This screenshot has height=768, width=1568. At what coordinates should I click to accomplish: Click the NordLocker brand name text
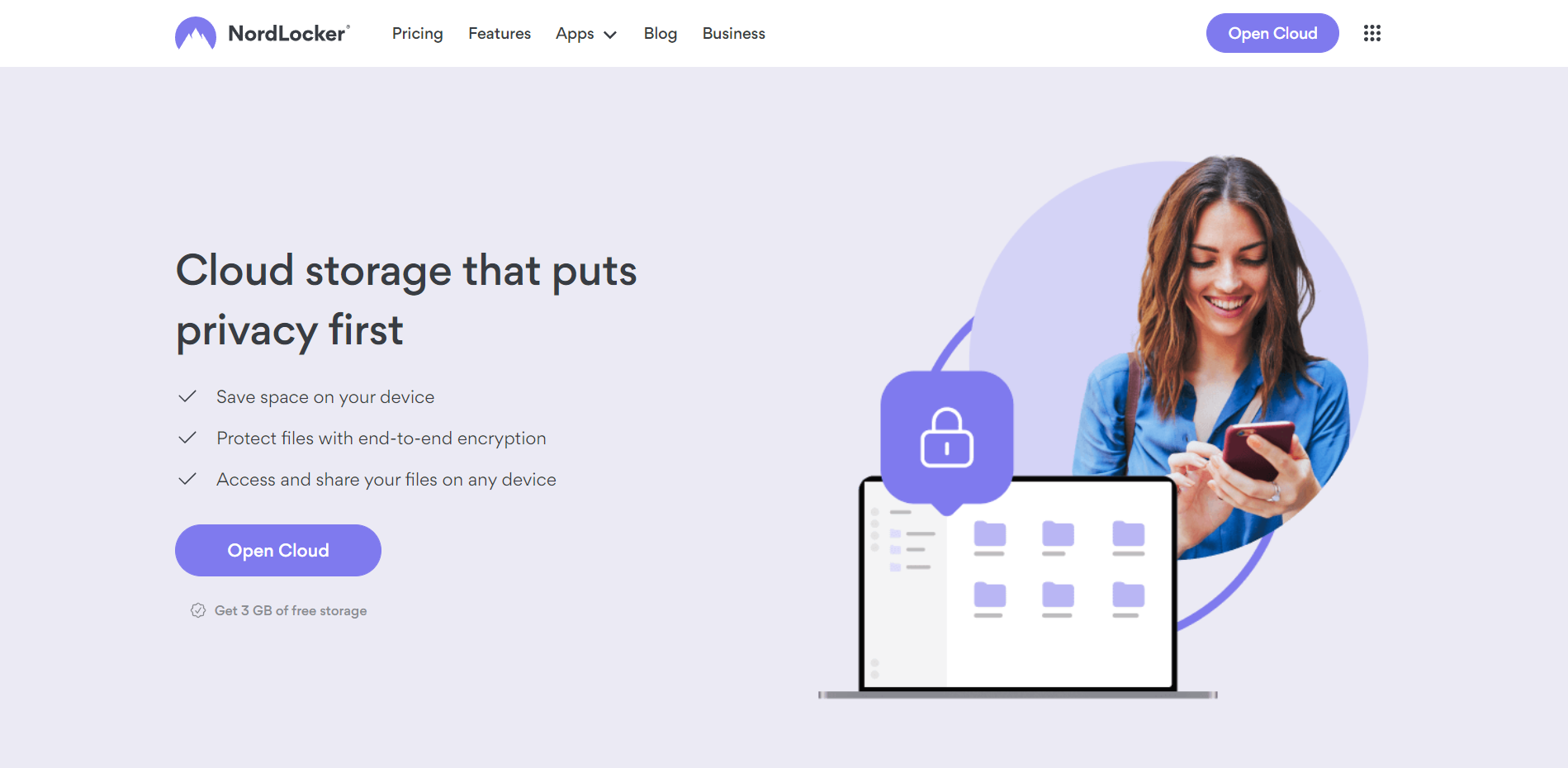tap(288, 34)
